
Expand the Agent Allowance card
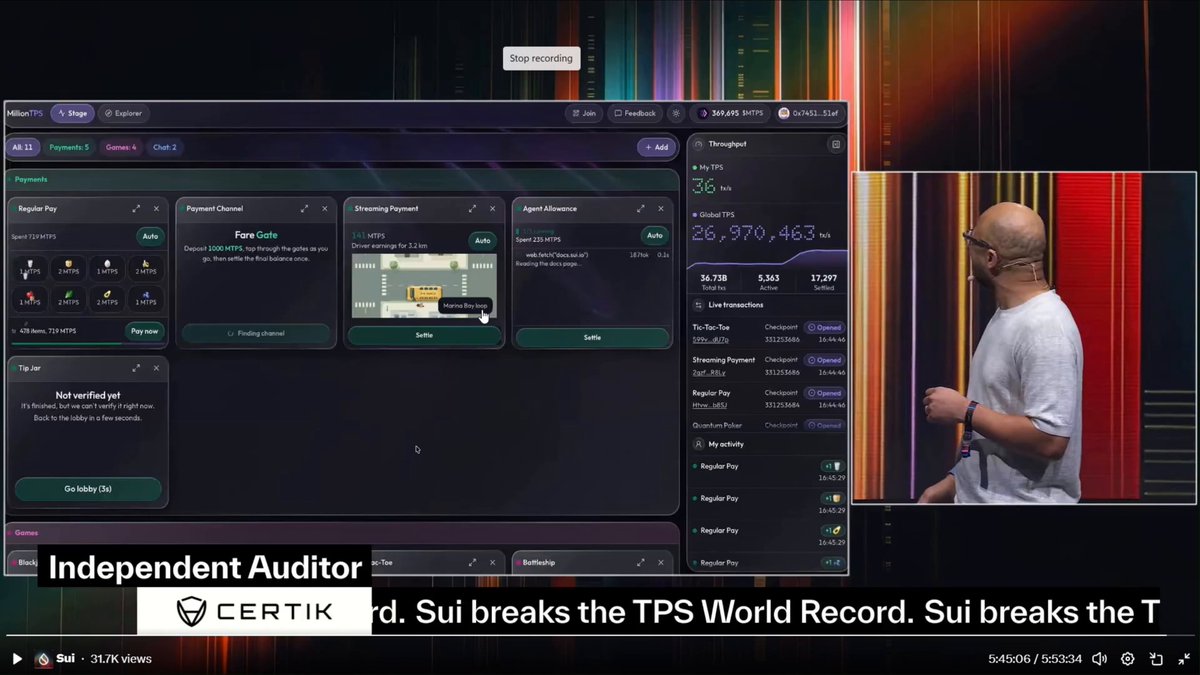coord(641,209)
